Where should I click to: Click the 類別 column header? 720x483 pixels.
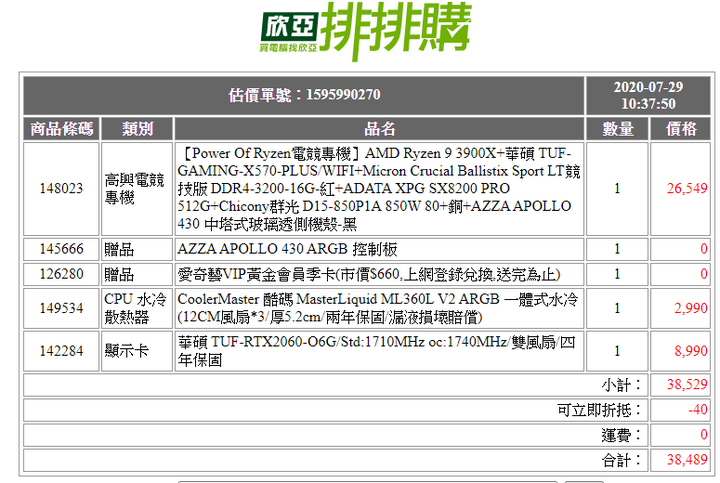pyautogui.click(x=137, y=129)
